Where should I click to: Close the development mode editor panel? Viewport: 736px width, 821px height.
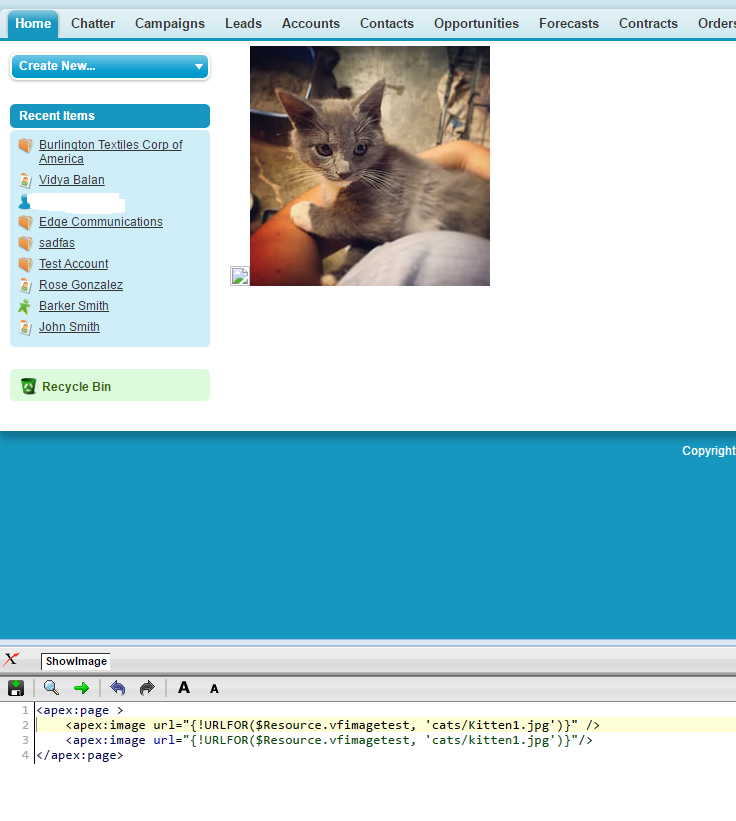pyautogui.click(x=12, y=659)
